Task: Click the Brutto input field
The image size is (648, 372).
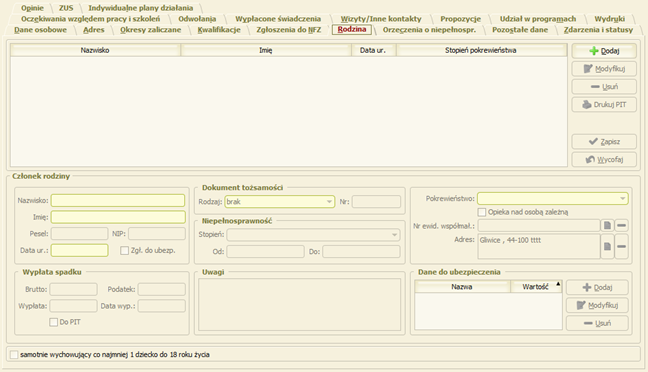Action: 74,289
